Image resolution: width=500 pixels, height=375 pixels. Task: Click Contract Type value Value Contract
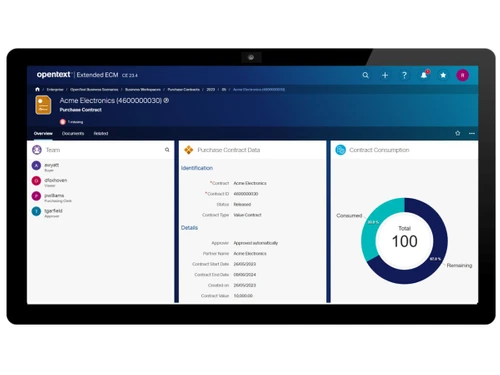coord(247,215)
